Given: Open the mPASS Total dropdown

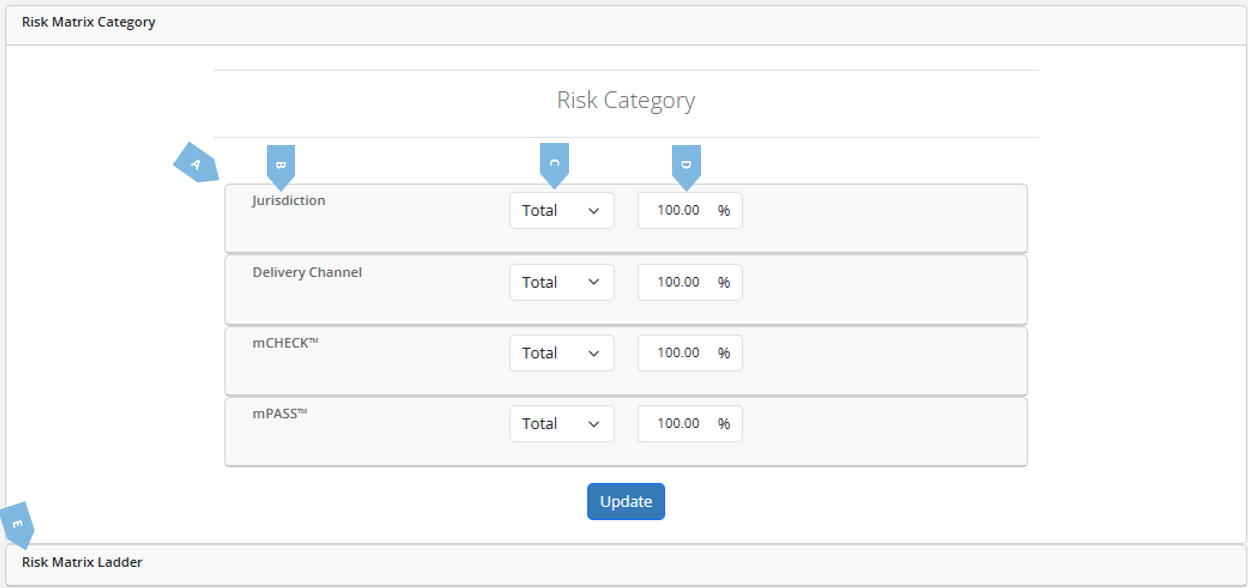Looking at the screenshot, I should tap(561, 424).
